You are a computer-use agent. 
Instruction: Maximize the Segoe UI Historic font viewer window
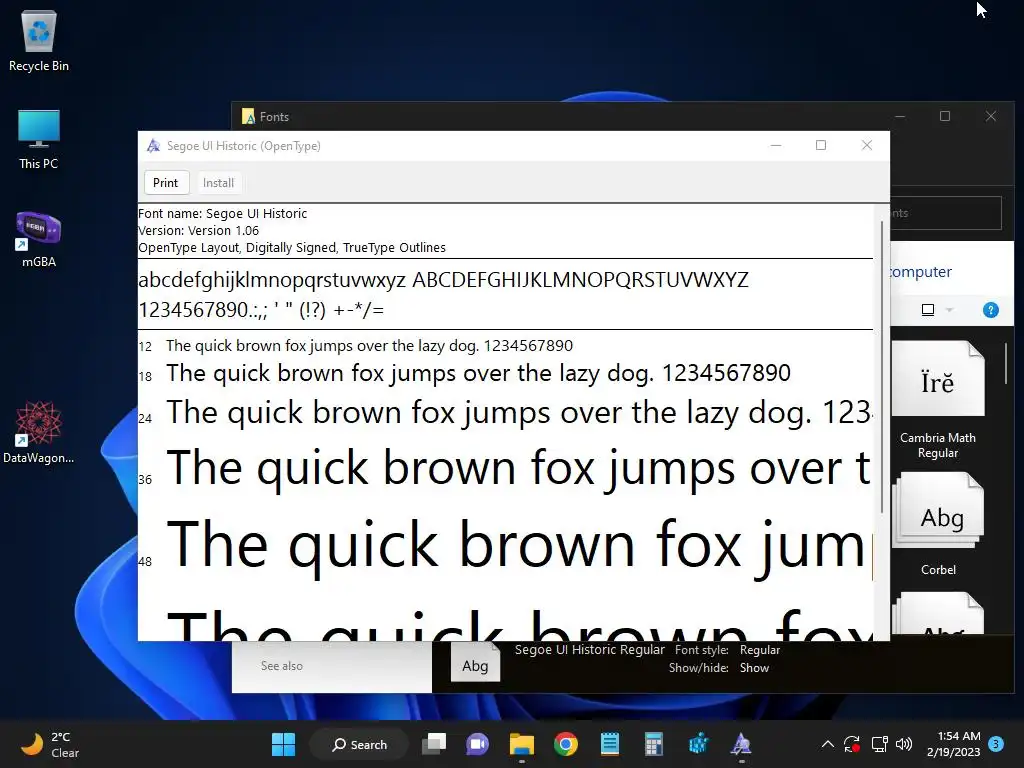(x=821, y=145)
